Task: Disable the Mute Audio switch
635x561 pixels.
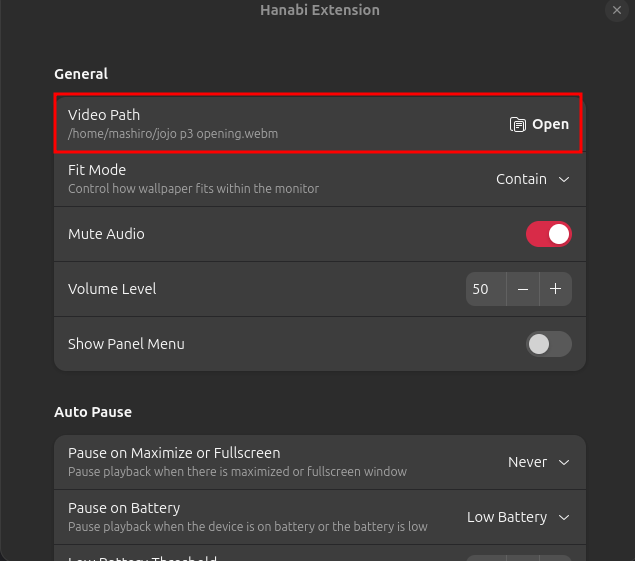Action: (x=548, y=234)
